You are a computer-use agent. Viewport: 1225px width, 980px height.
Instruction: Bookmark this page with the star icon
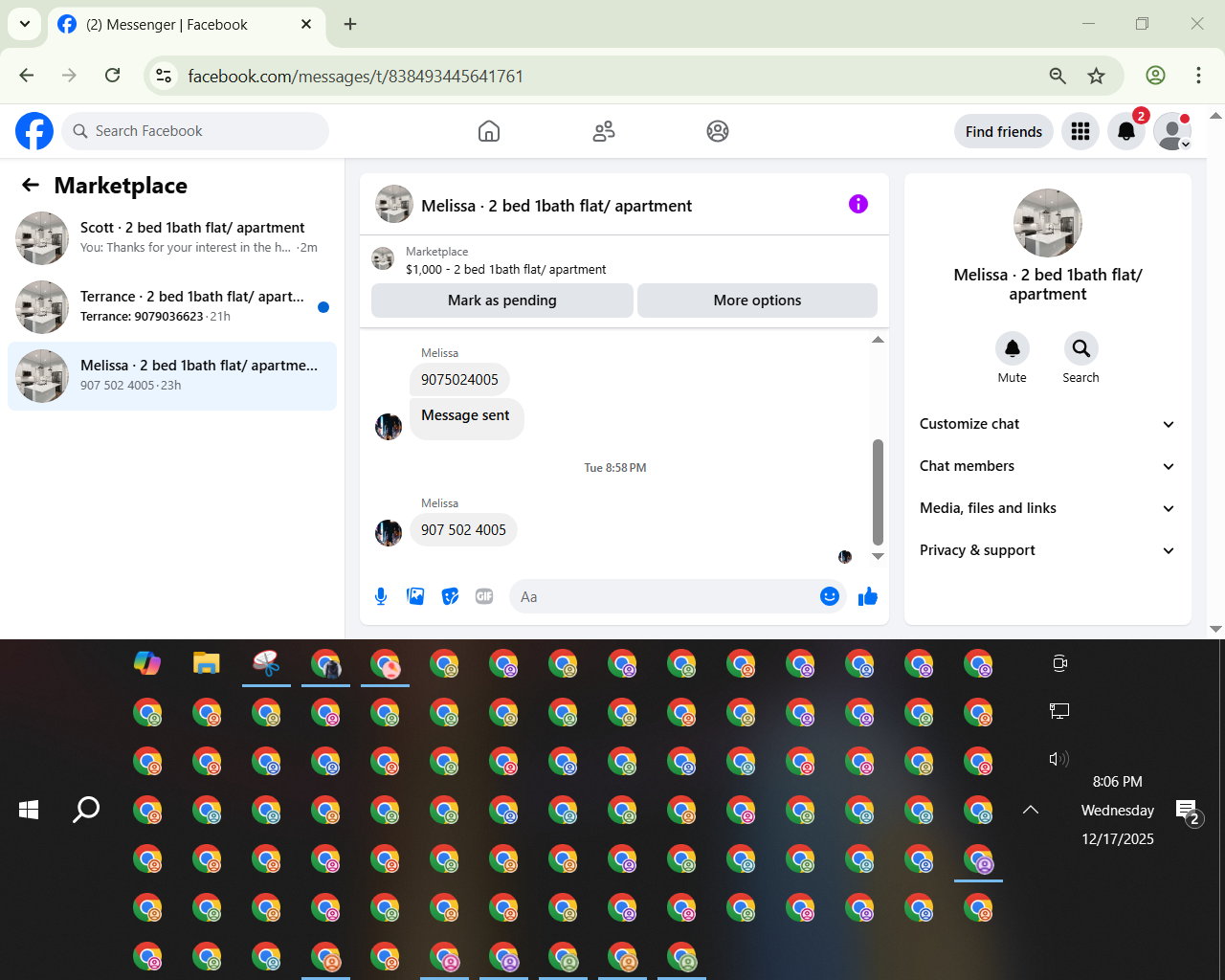pos(1097,76)
